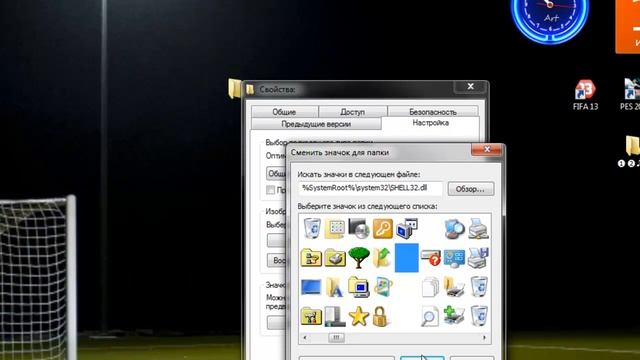Click the Обзор... browse button
Viewport: 640px width, 360px height.
pyautogui.click(x=471, y=189)
